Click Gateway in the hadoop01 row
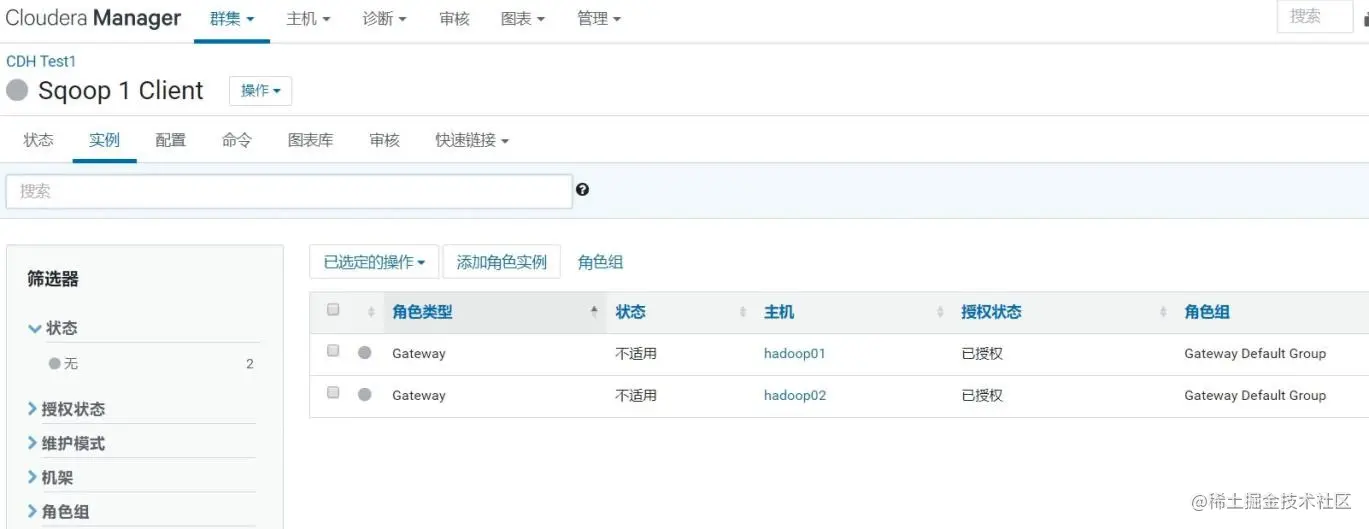The image size is (1369, 529). coord(419,353)
